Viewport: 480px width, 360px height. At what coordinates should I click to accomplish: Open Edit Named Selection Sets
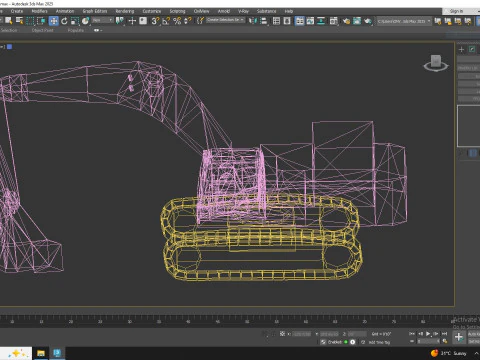click(200, 21)
